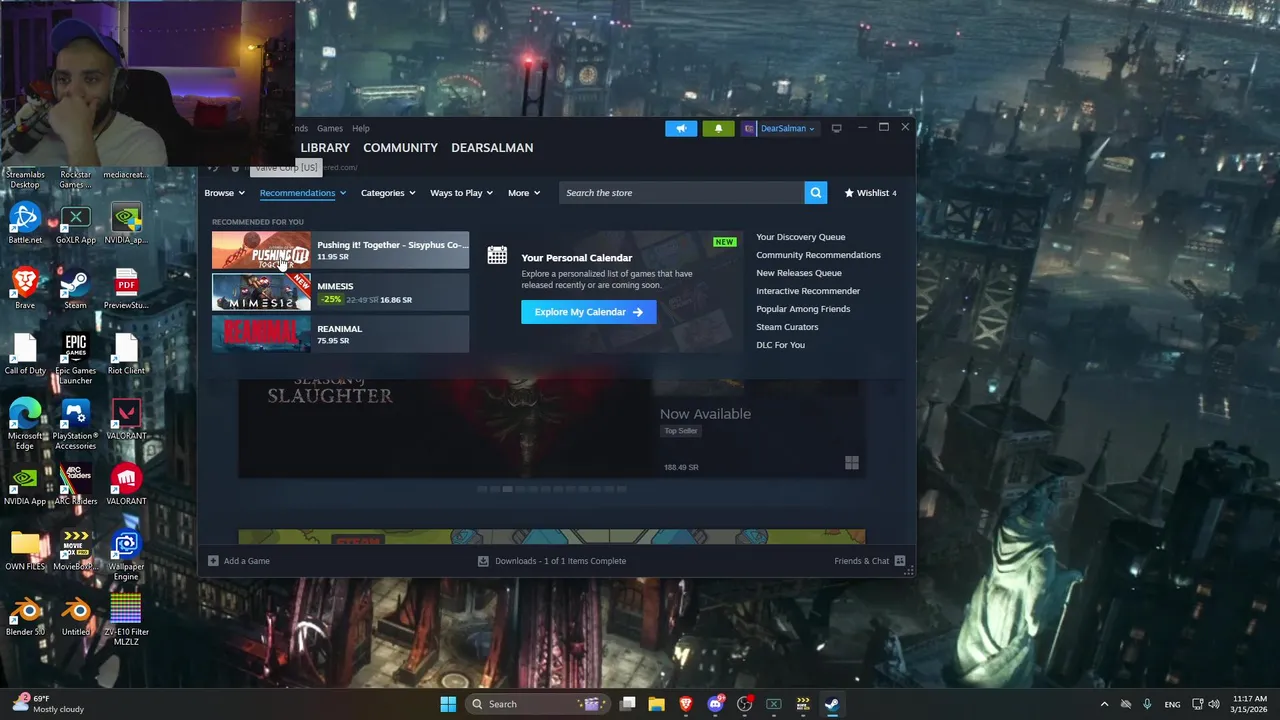The image size is (1280, 720).
Task: Select the Brave desktop shortcut
Action: (x=25, y=288)
